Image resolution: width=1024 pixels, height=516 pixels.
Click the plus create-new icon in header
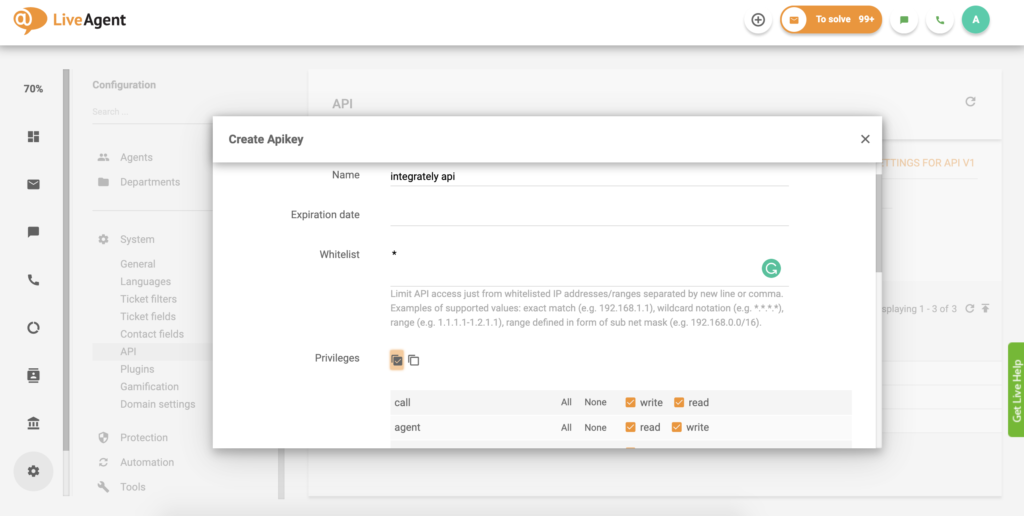tap(758, 20)
